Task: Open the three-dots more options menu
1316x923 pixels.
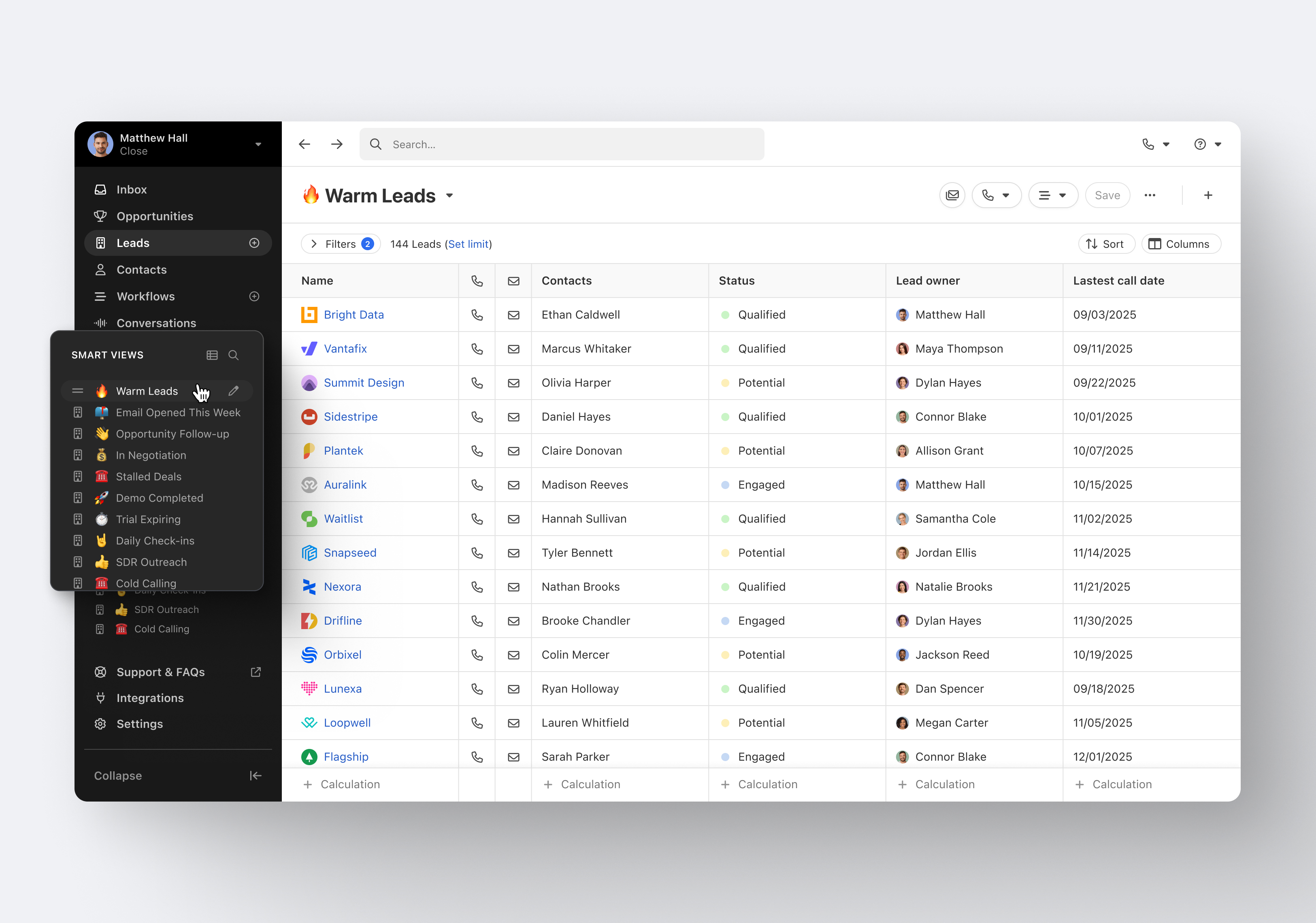Action: 1149,196
